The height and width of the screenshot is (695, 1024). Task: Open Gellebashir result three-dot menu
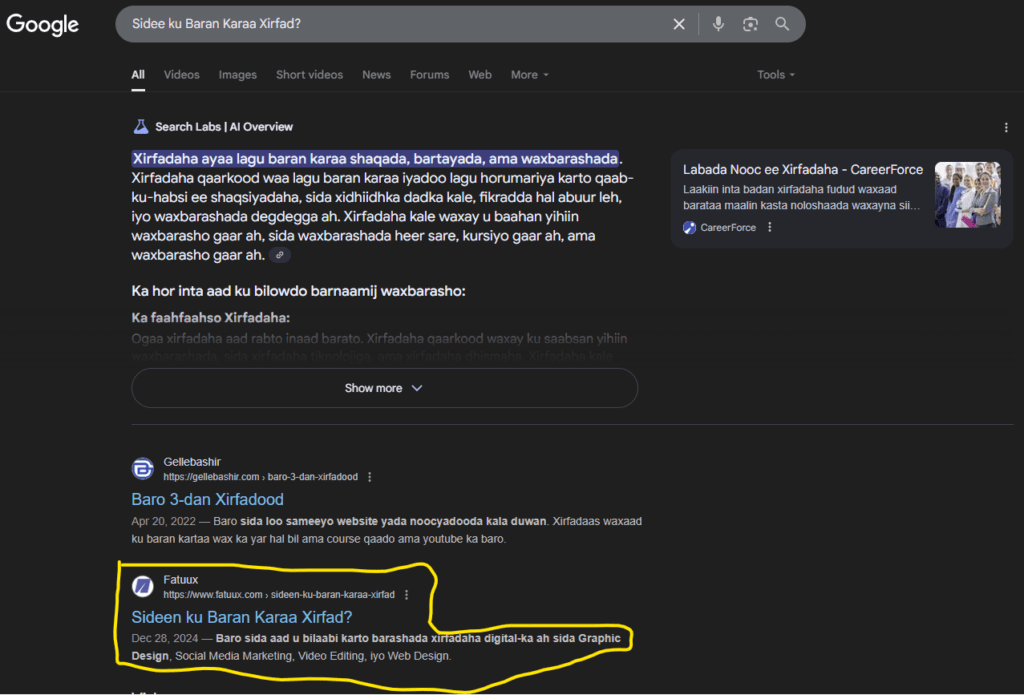point(370,477)
